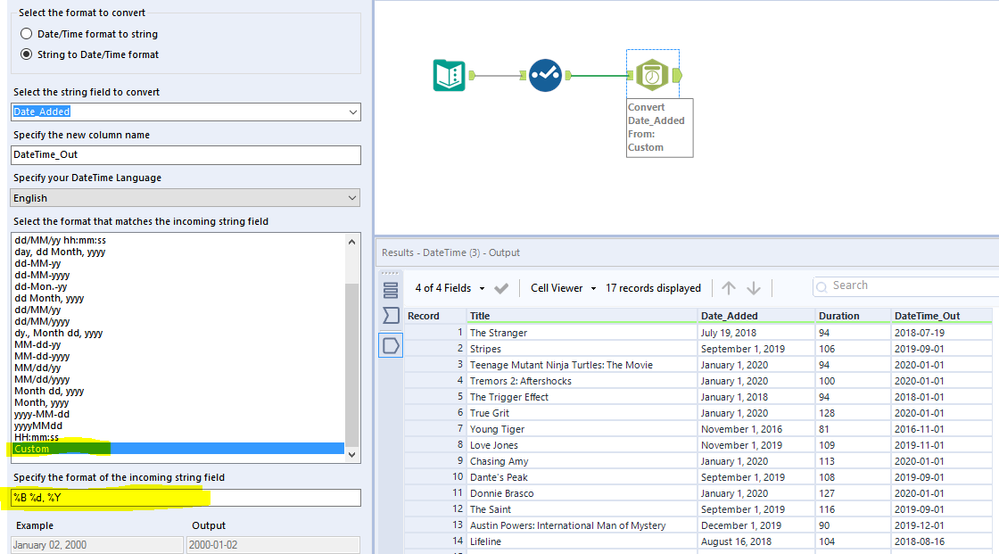
Task: Select the DateTime tool on canvas
Action: click(x=652, y=75)
